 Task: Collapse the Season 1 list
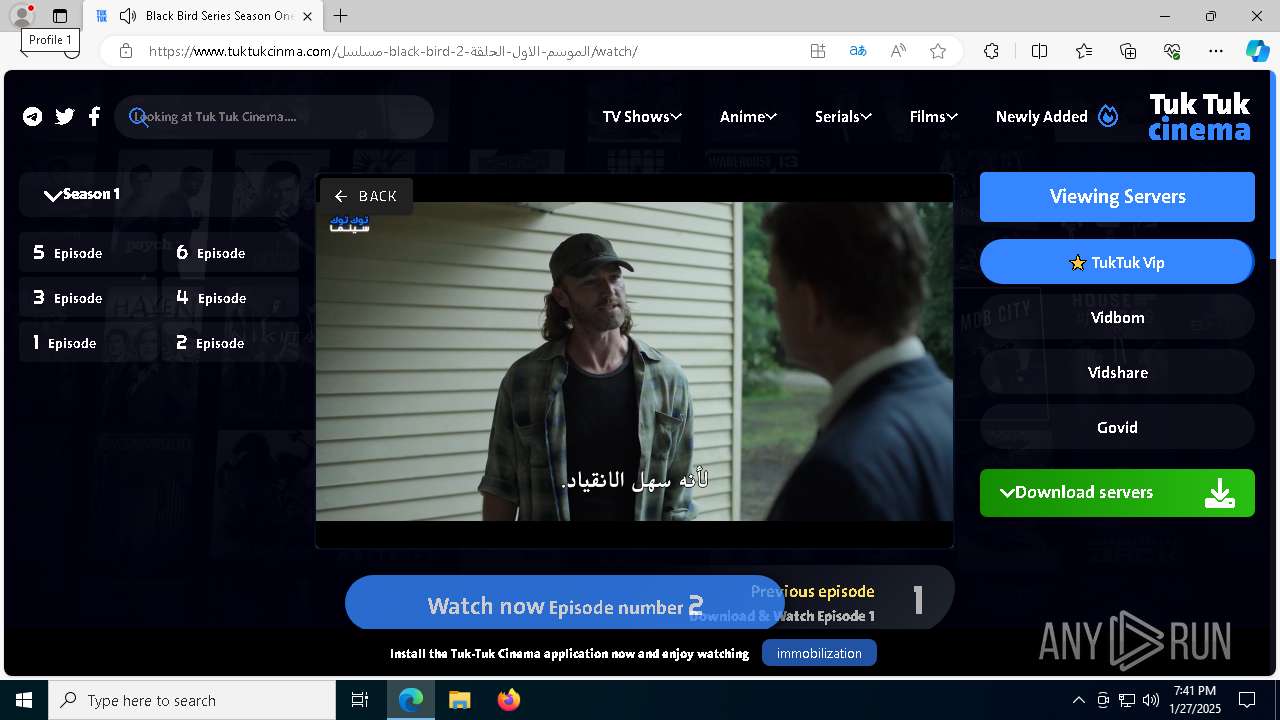[160, 194]
